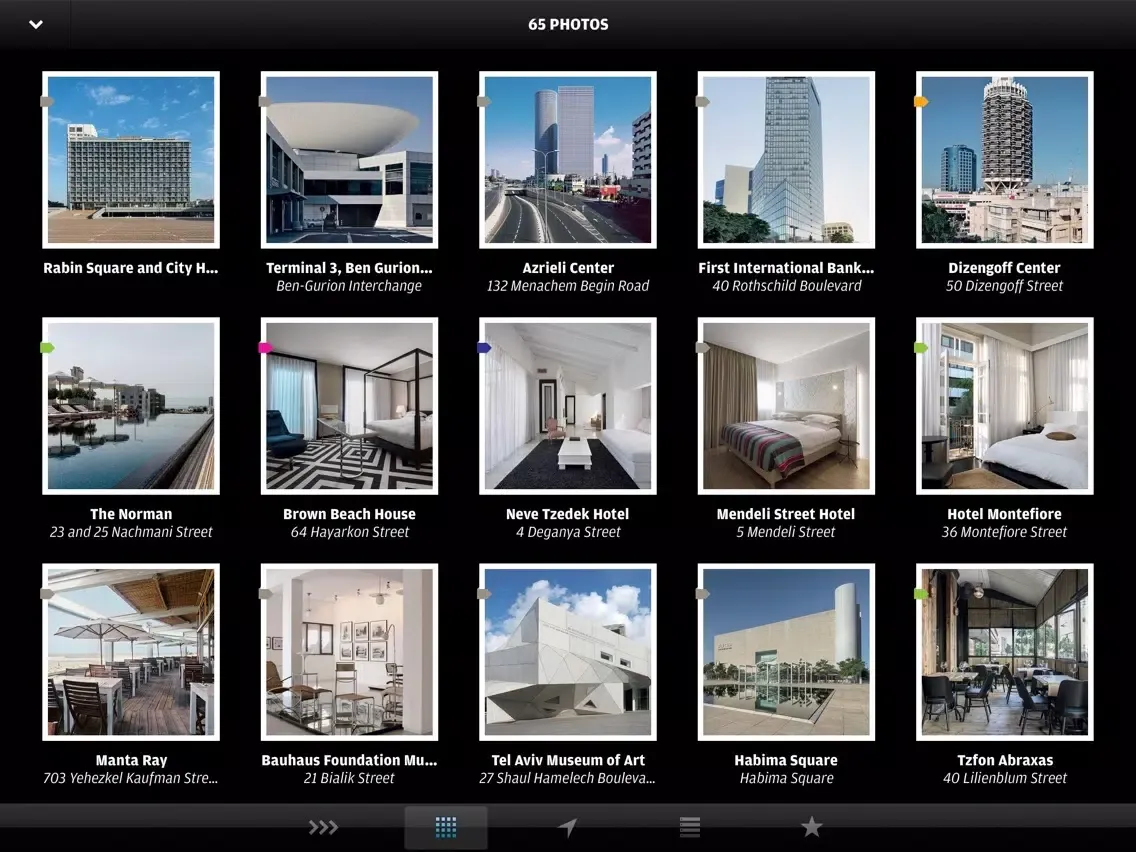Open the Rabin Square and City Hall photo

pyautogui.click(x=131, y=159)
